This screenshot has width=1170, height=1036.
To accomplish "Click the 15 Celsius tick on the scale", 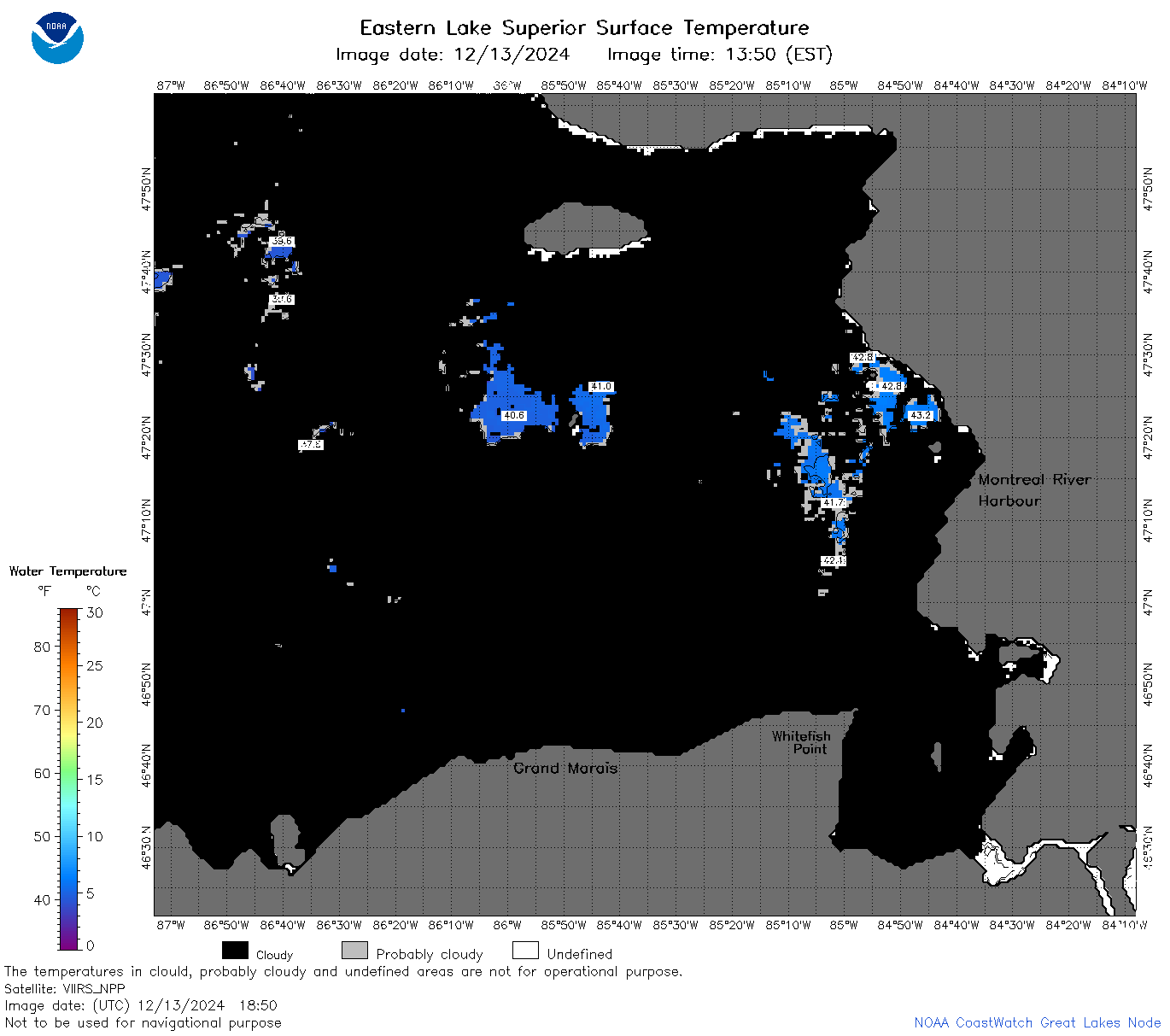I will [95, 779].
